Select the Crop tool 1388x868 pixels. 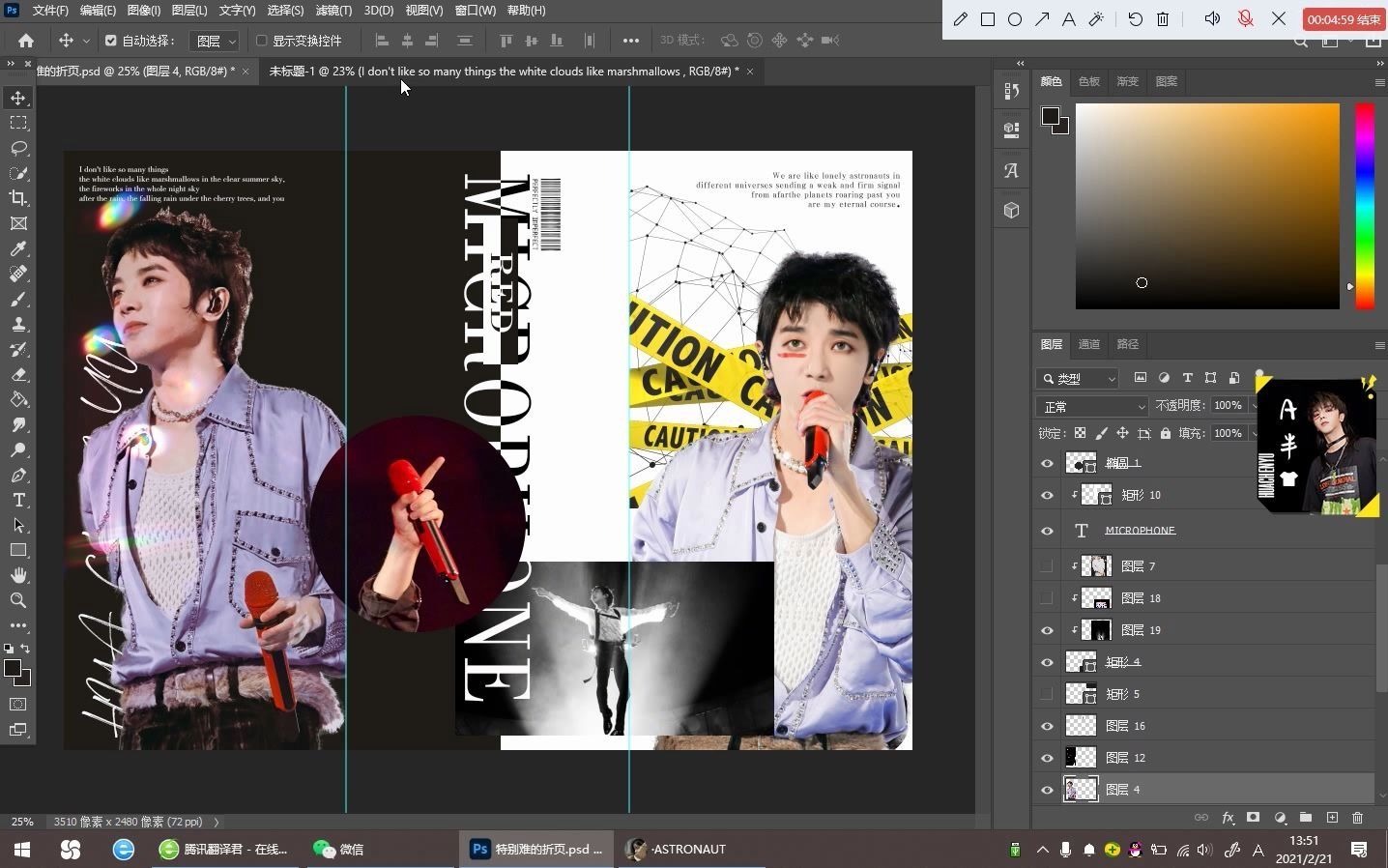(18, 198)
